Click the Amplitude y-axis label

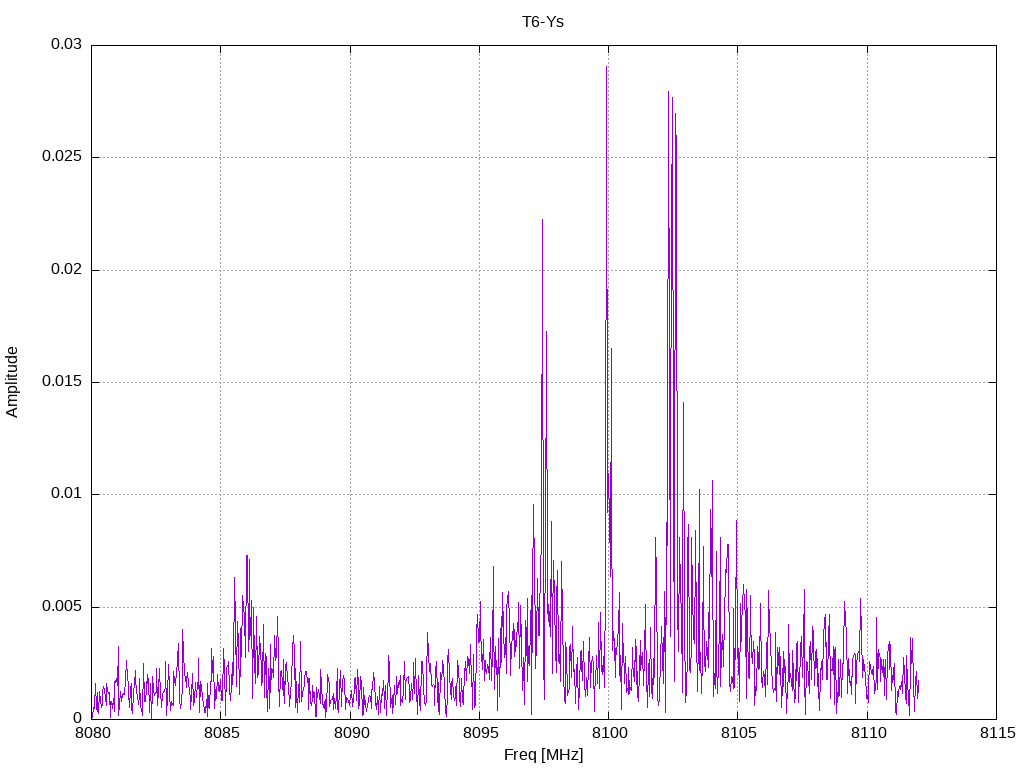point(12,382)
